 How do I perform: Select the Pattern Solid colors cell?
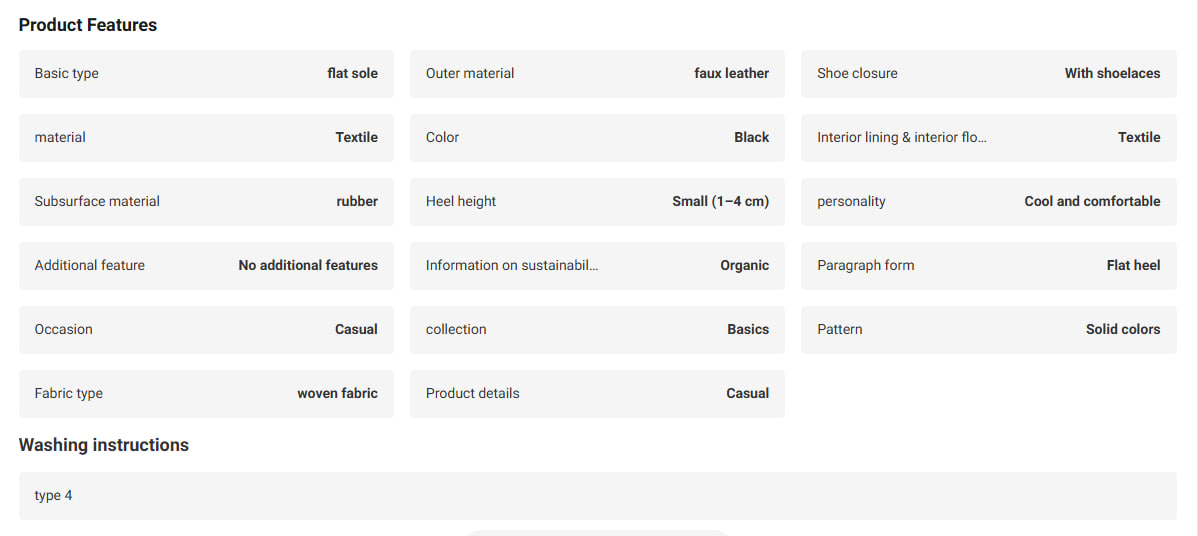[x=989, y=330]
